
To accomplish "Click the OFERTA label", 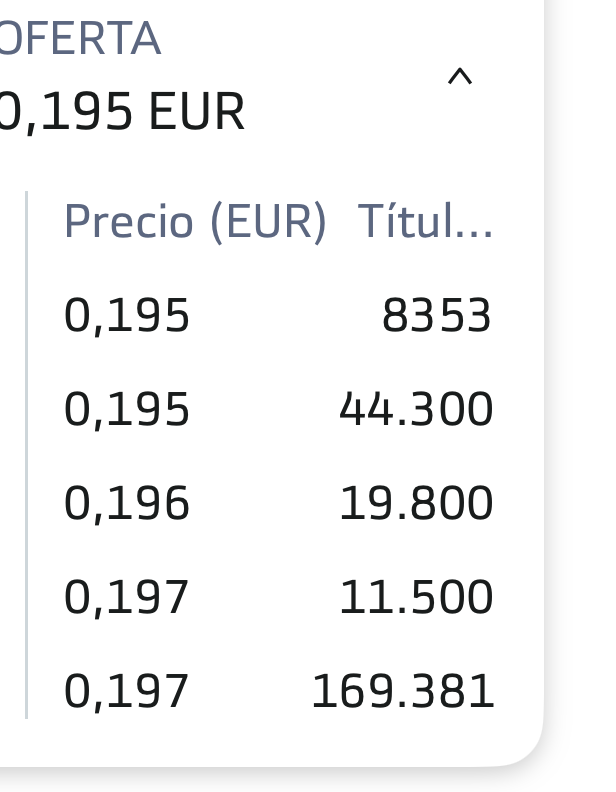I will point(80,38).
